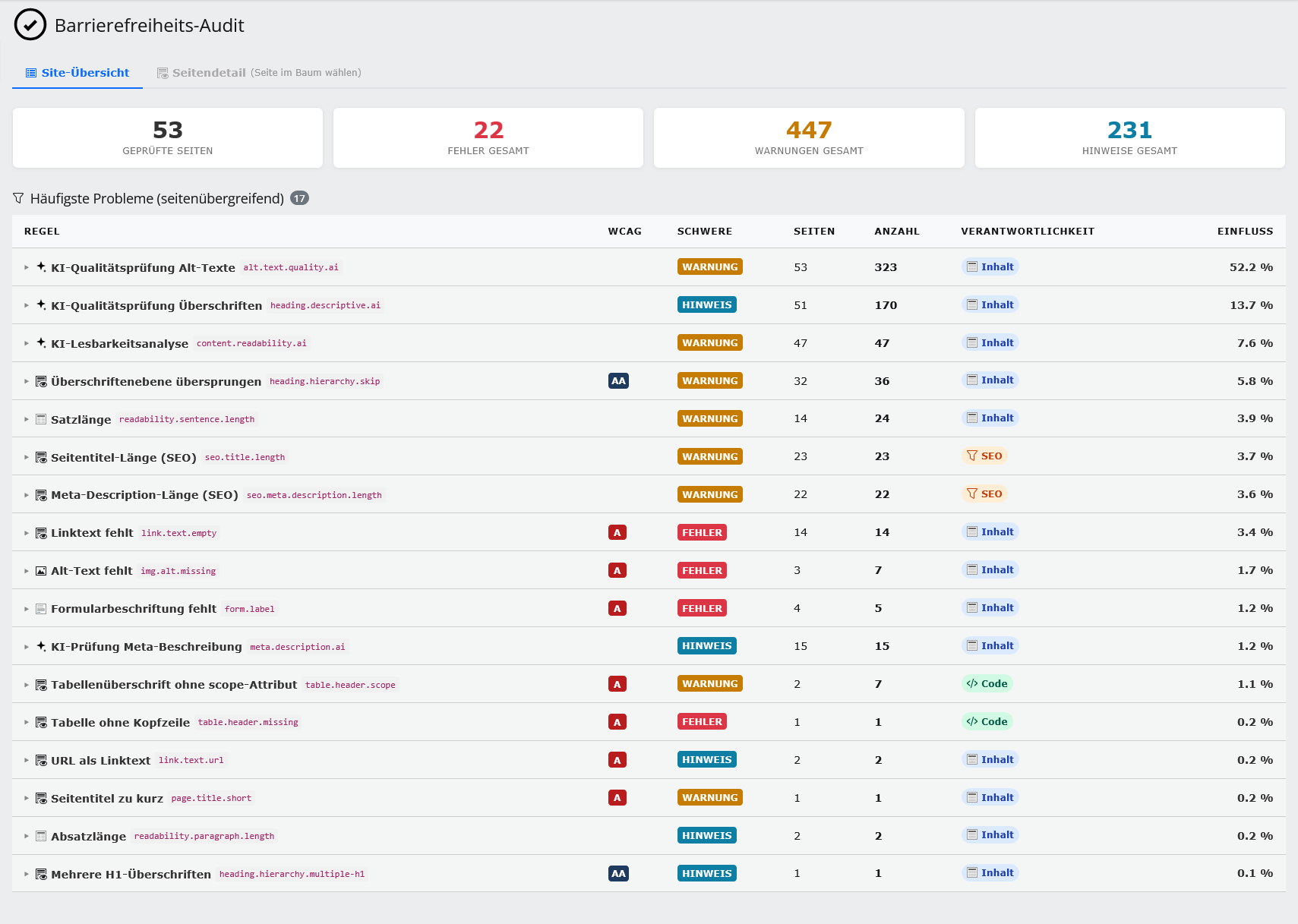This screenshot has height=924, width=1298.
Task: Click the AA WCAG badge for Überschriftenebene übersprungen
Action: pos(618,380)
